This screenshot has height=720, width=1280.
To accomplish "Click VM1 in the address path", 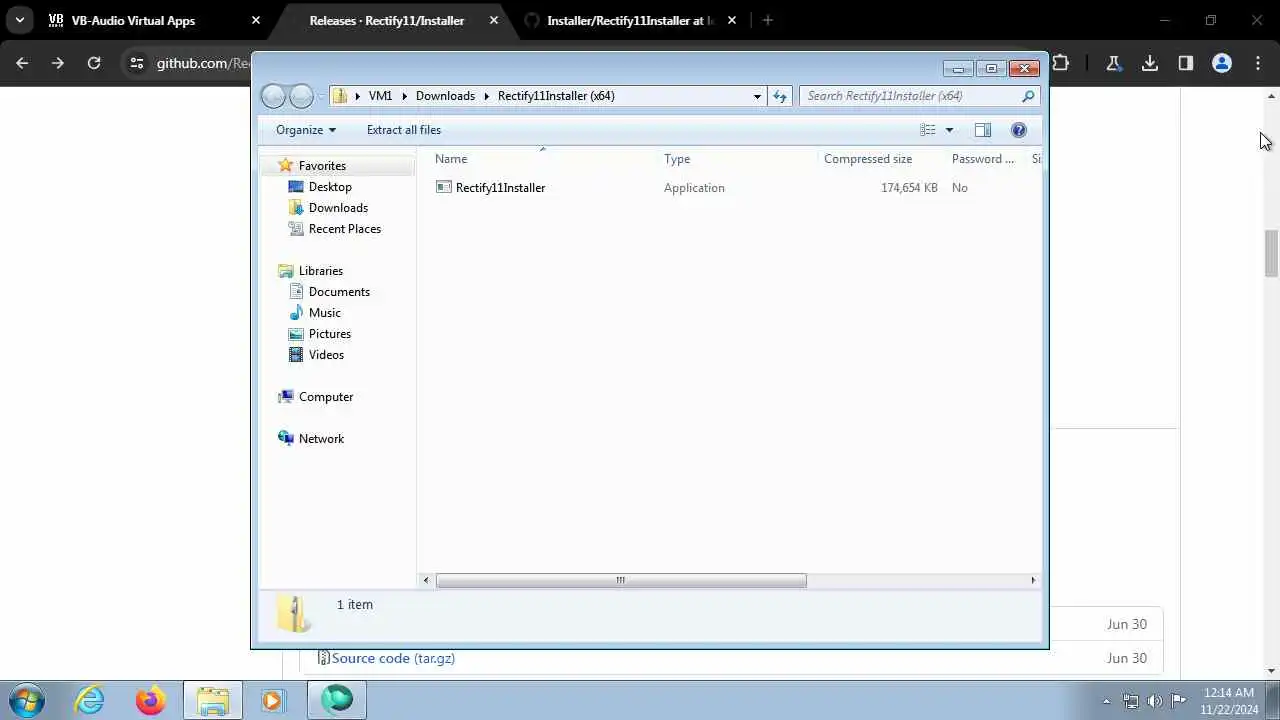I will point(380,96).
